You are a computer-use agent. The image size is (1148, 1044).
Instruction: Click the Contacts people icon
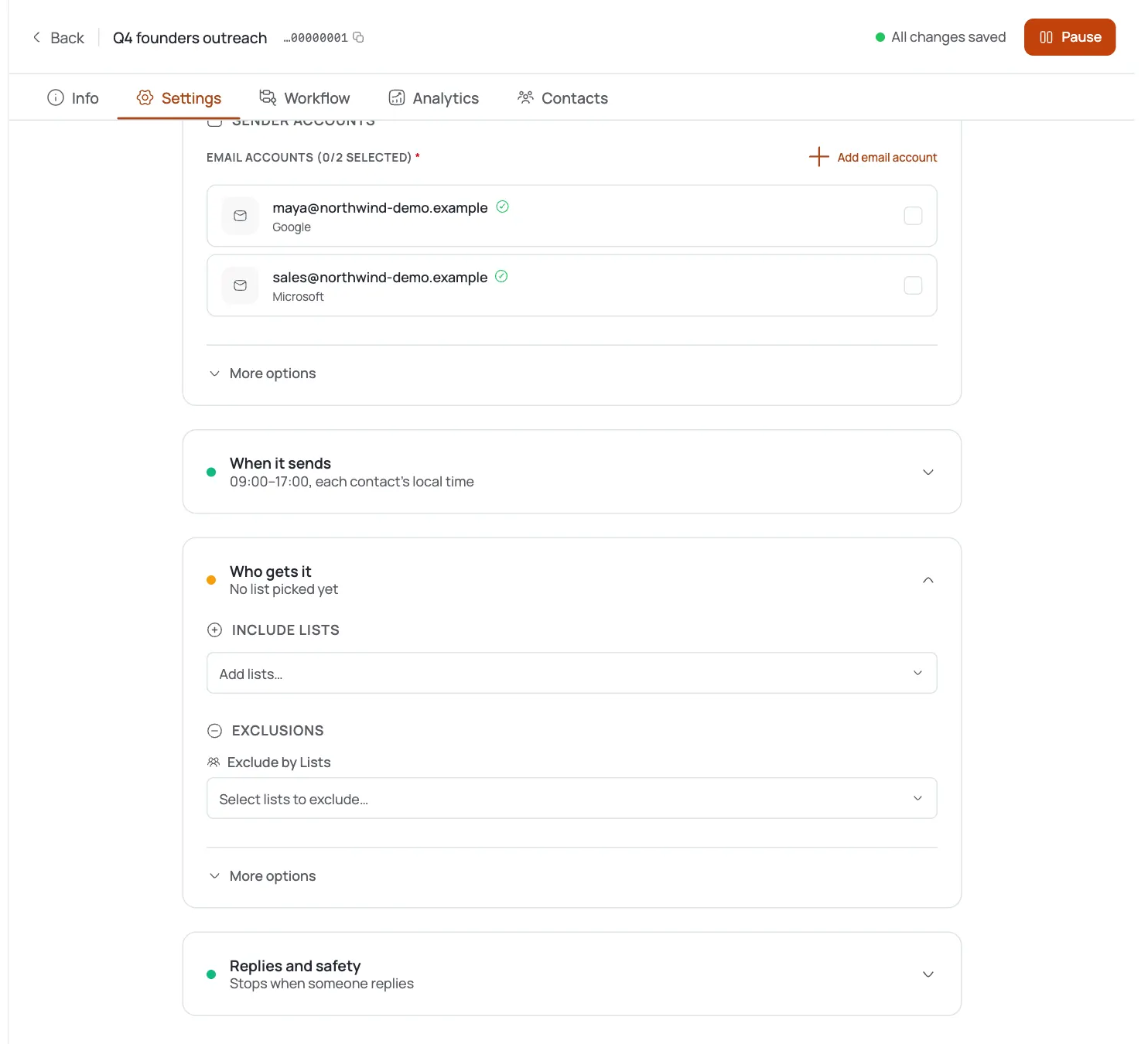(x=526, y=97)
